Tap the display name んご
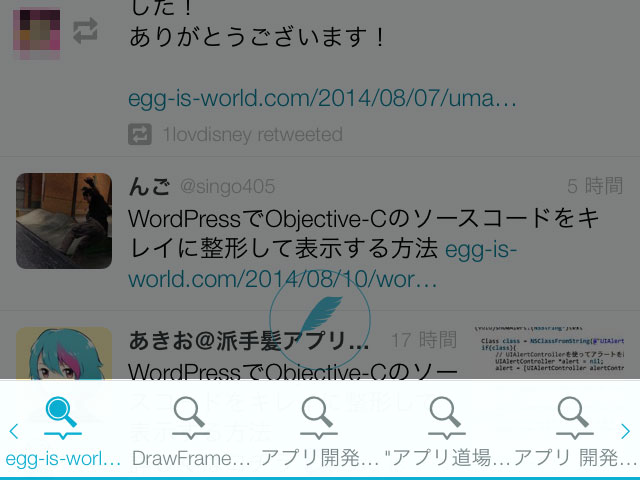The image size is (640, 480). coord(149,187)
